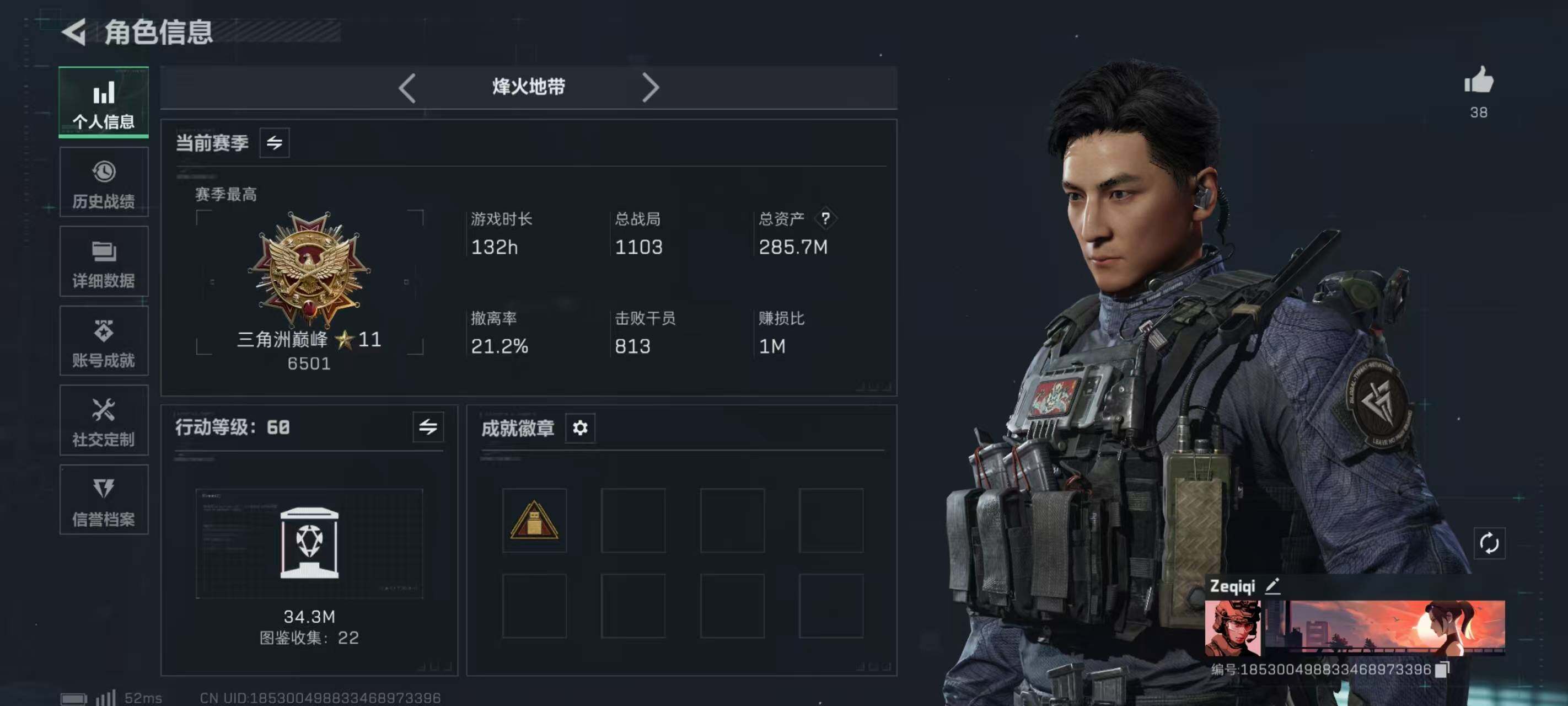Open the 个人信息 tab
1568x706 pixels.
pyautogui.click(x=104, y=103)
